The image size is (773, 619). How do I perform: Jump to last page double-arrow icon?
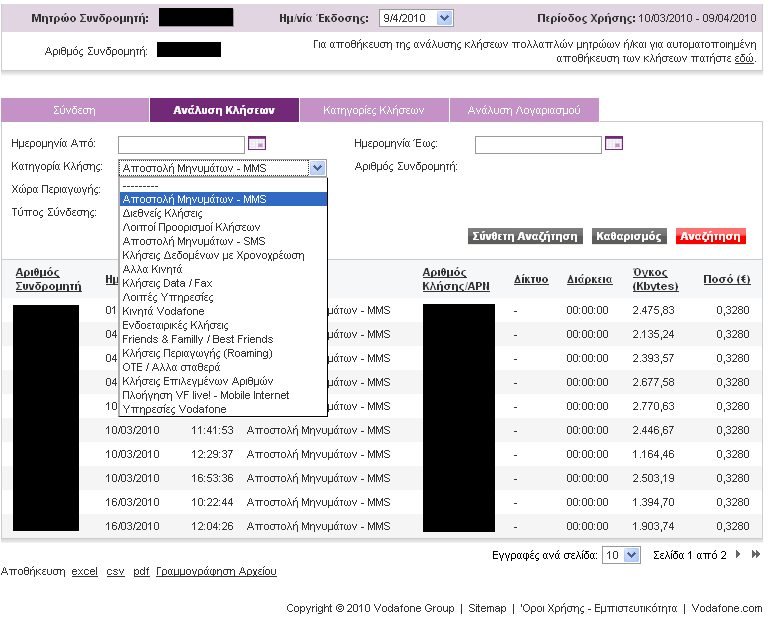[x=755, y=554]
